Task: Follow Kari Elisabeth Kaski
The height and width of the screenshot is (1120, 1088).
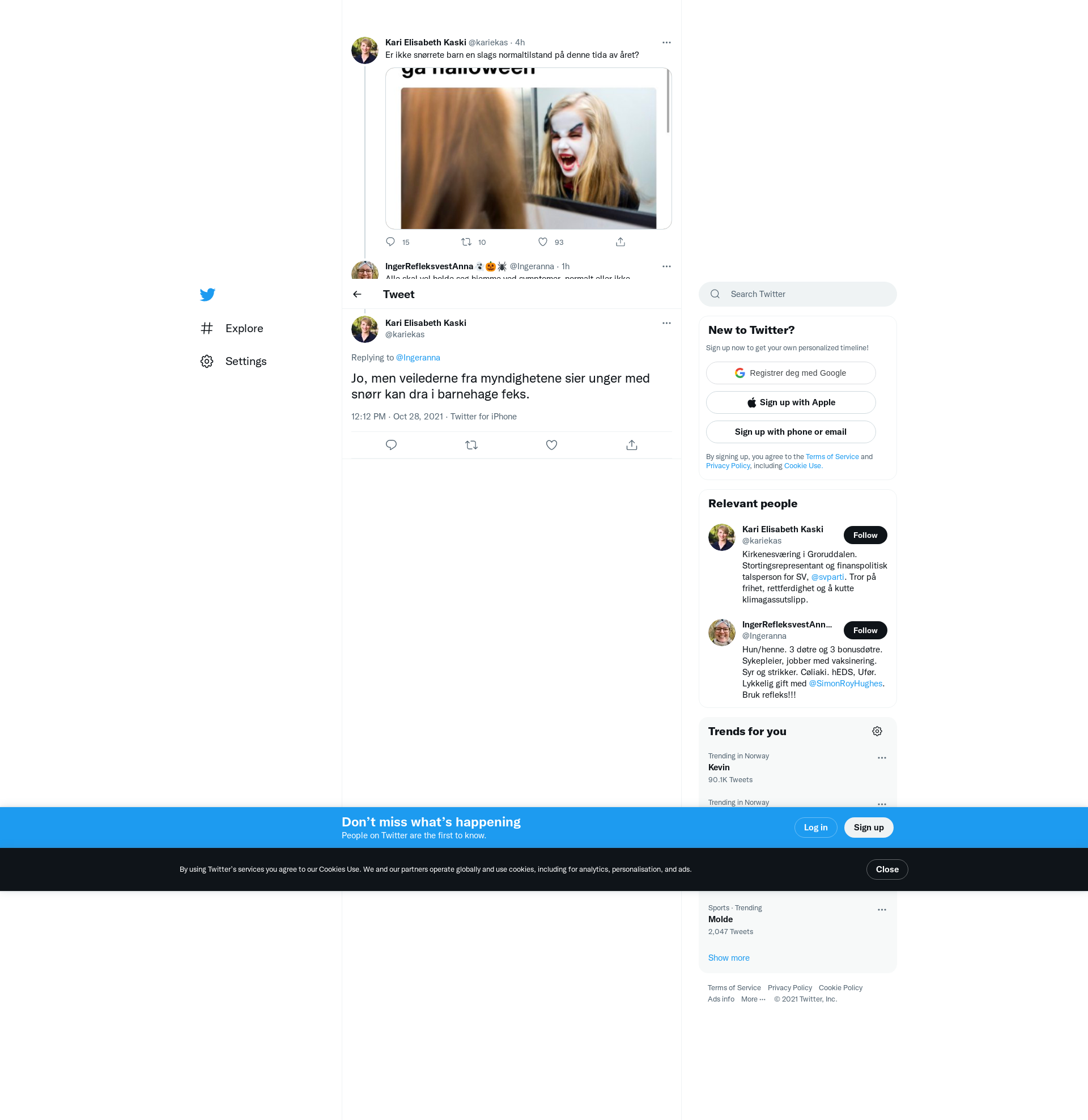Action: pos(865,536)
